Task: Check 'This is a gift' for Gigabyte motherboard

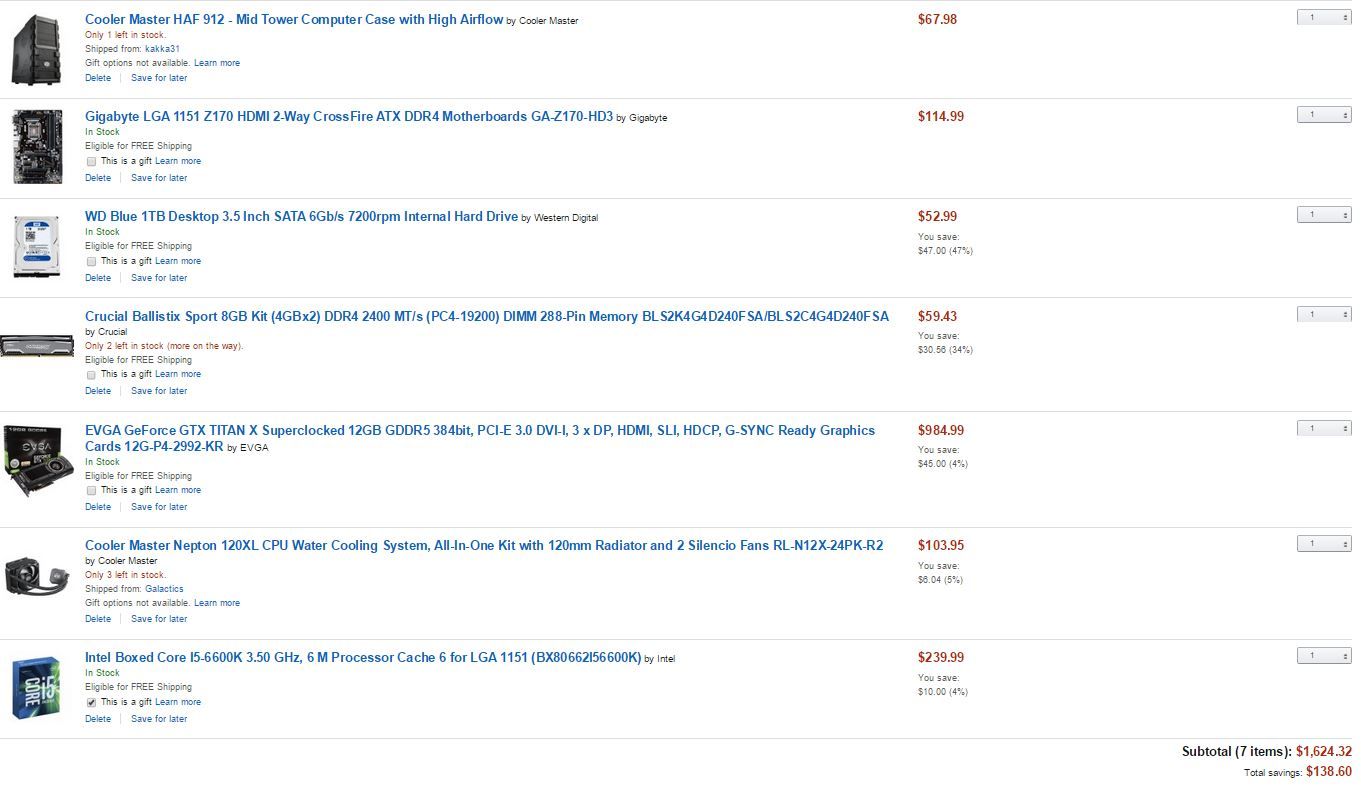Action: click(91, 161)
